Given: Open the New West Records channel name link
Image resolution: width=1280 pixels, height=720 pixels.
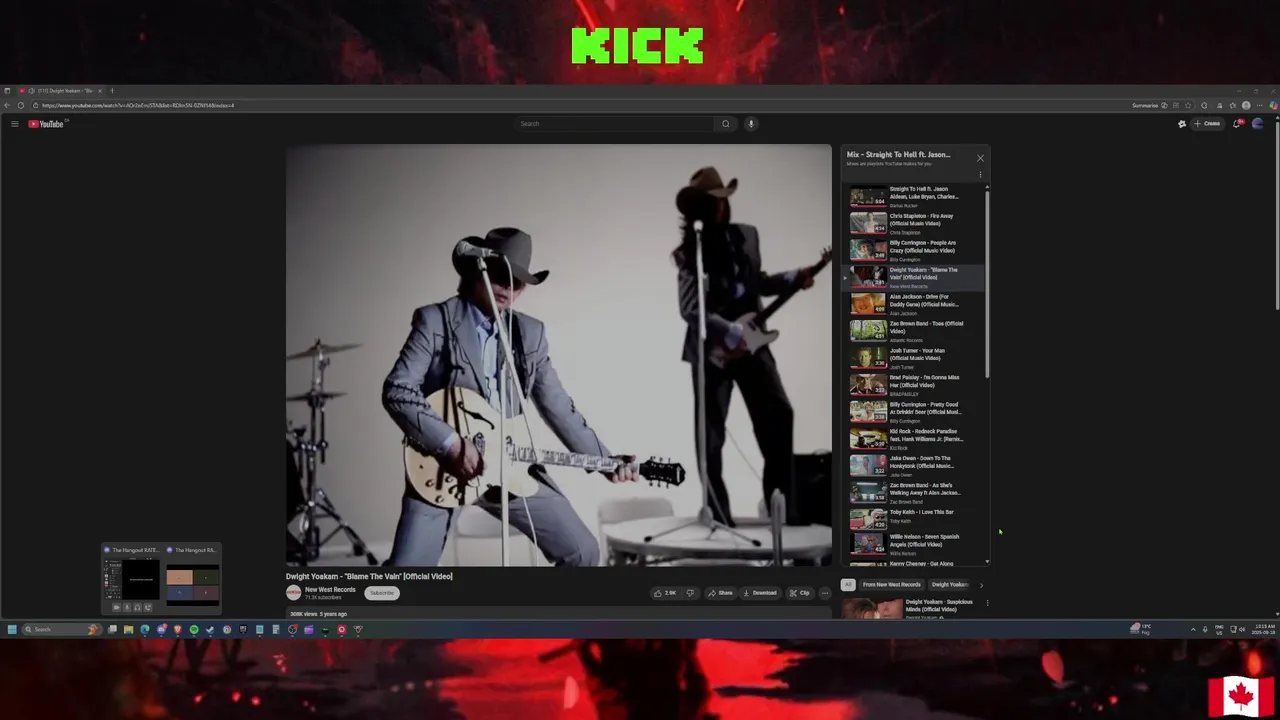Looking at the screenshot, I should (x=330, y=590).
